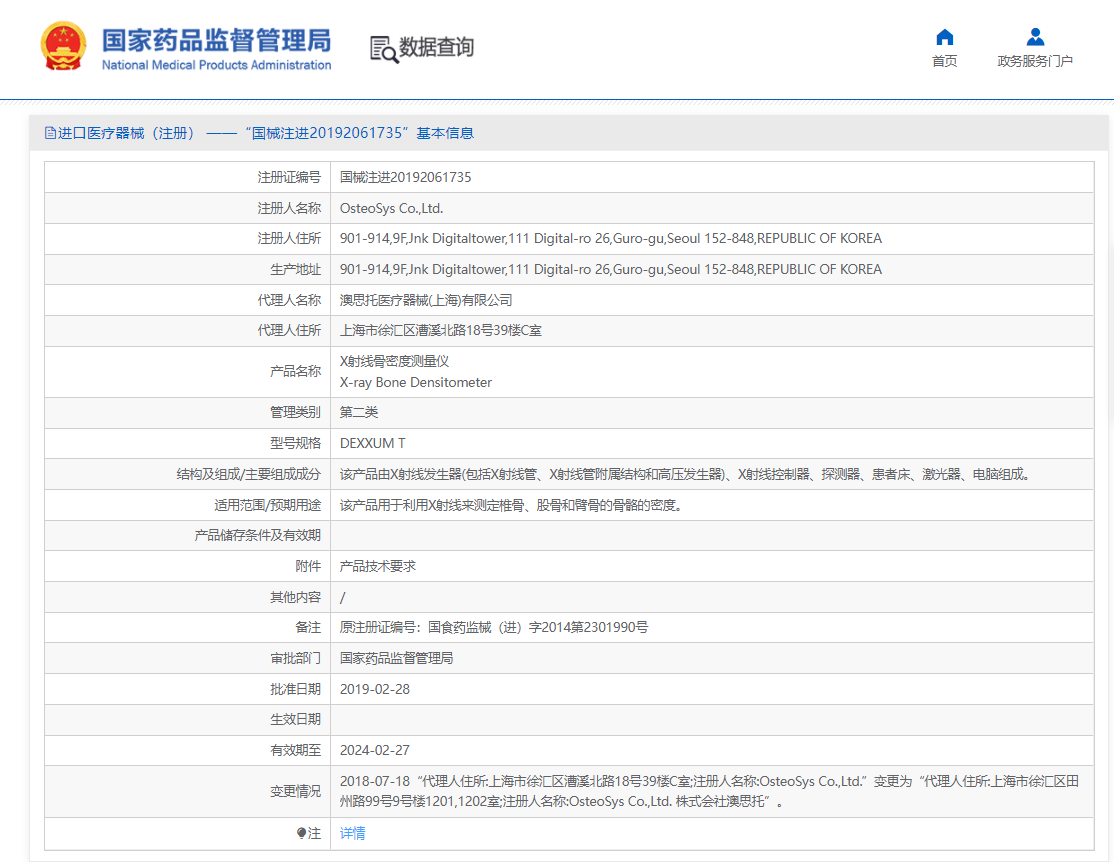Image resolution: width=1114 pixels, height=862 pixels.
Task: Open the 政务服务门户 portal link
Action: 1035,61
